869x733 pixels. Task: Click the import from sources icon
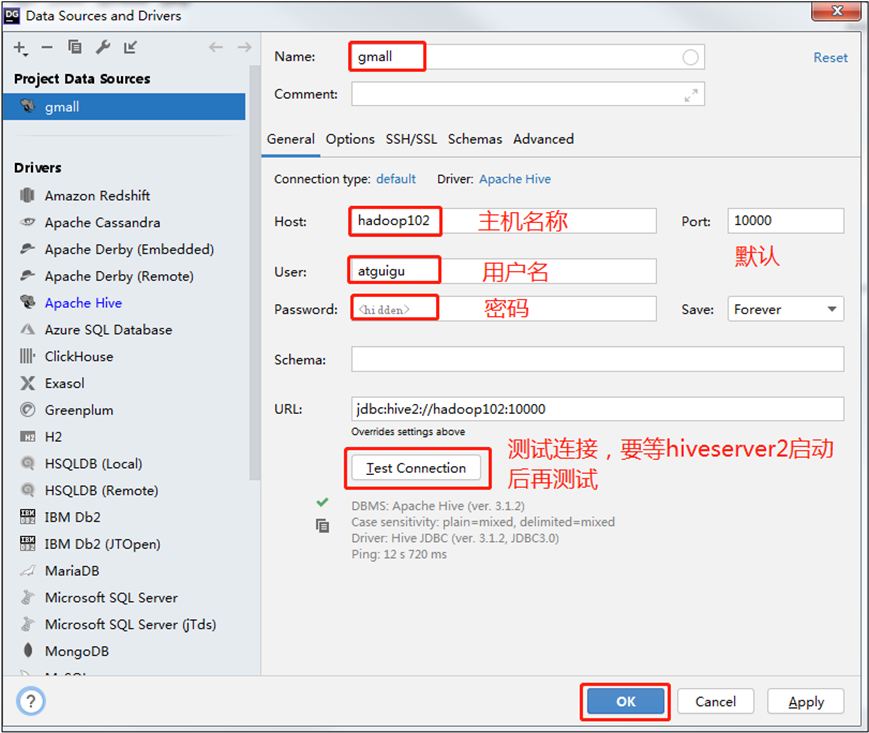131,48
